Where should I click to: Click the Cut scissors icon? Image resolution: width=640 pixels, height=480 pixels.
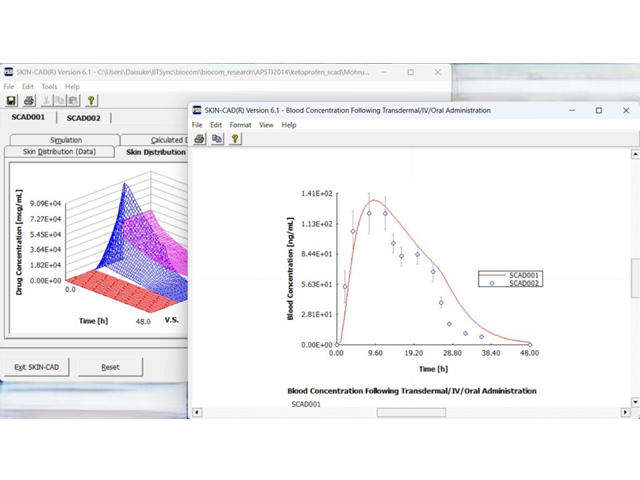47,100
